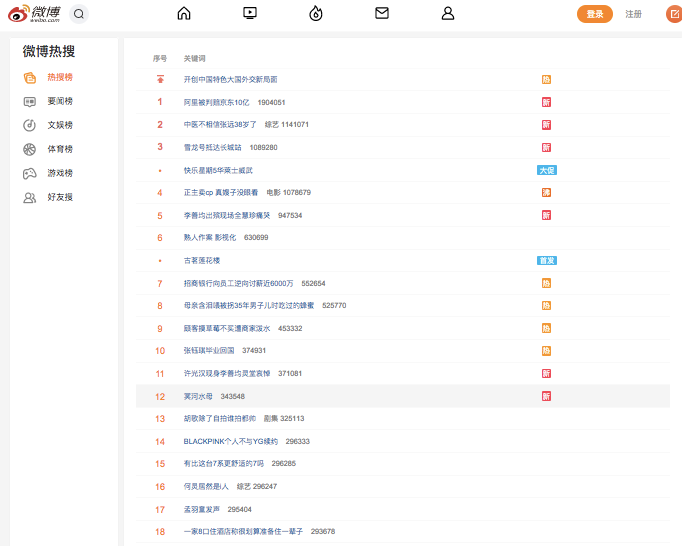Open the profile person icon
The height and width of the screenshot is (546, 682).
point(448,13)
